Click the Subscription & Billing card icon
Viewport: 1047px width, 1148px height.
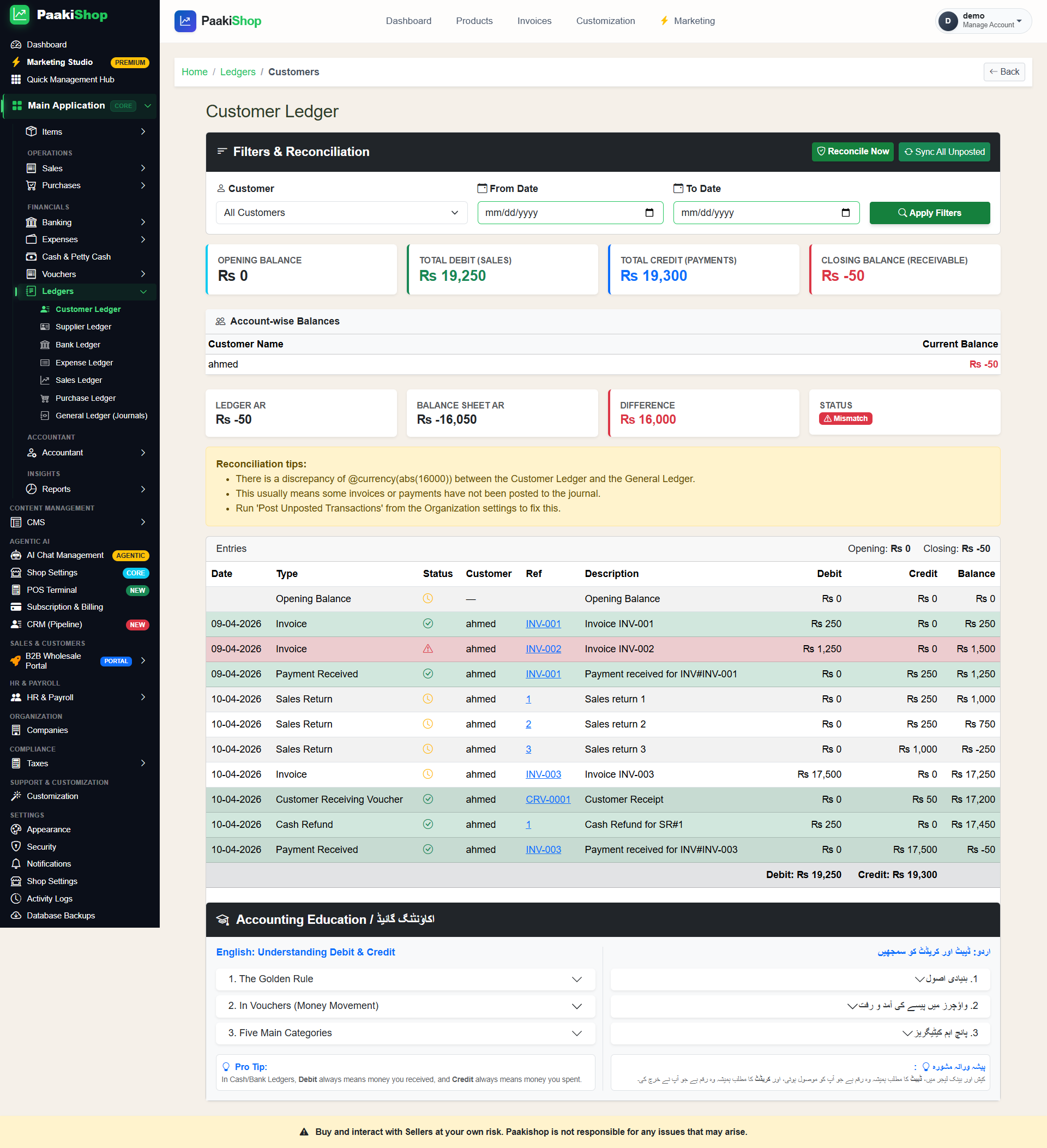coord(16,607)
